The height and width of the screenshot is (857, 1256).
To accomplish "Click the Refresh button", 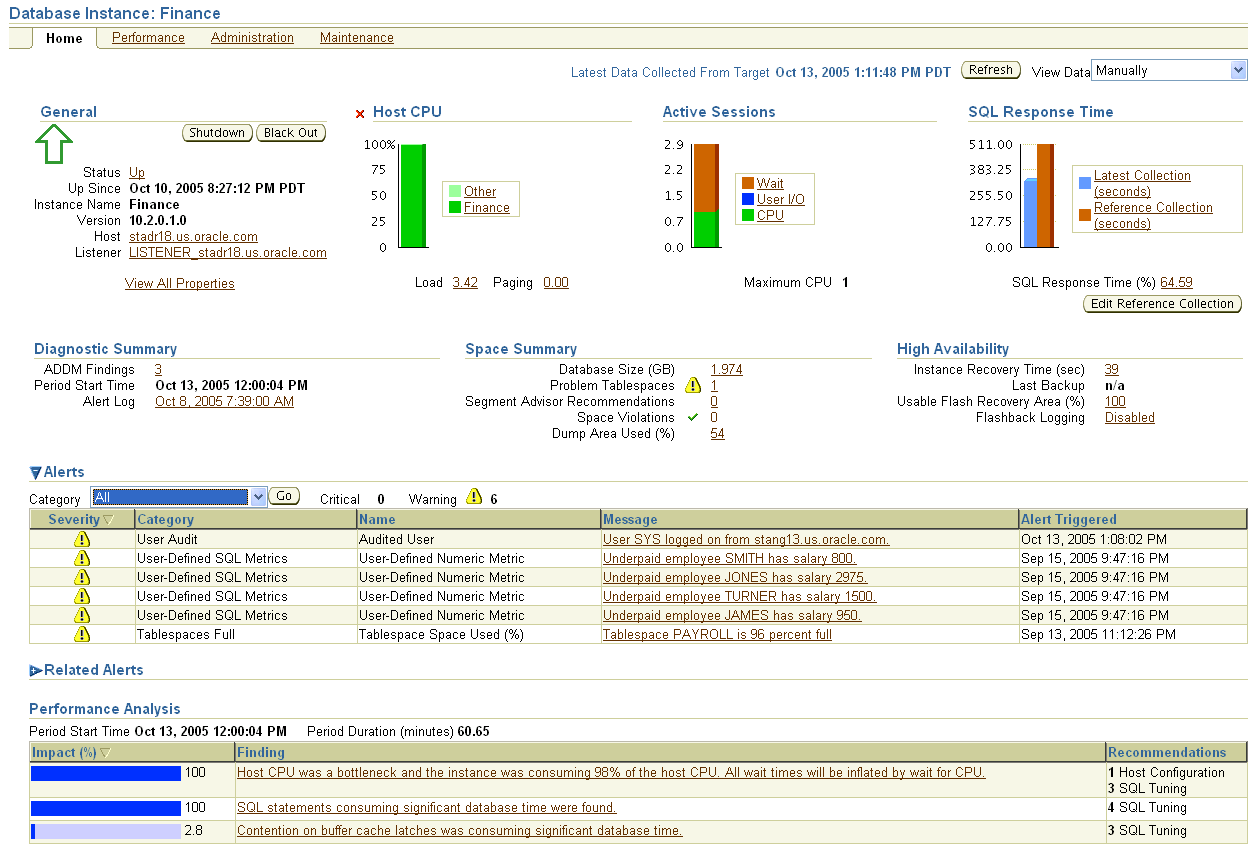I will 990,70.
